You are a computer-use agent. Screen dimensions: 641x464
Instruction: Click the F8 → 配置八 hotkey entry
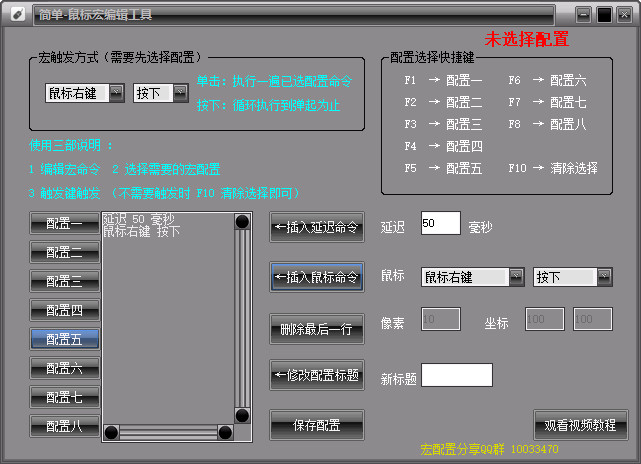tap(547, 124)
